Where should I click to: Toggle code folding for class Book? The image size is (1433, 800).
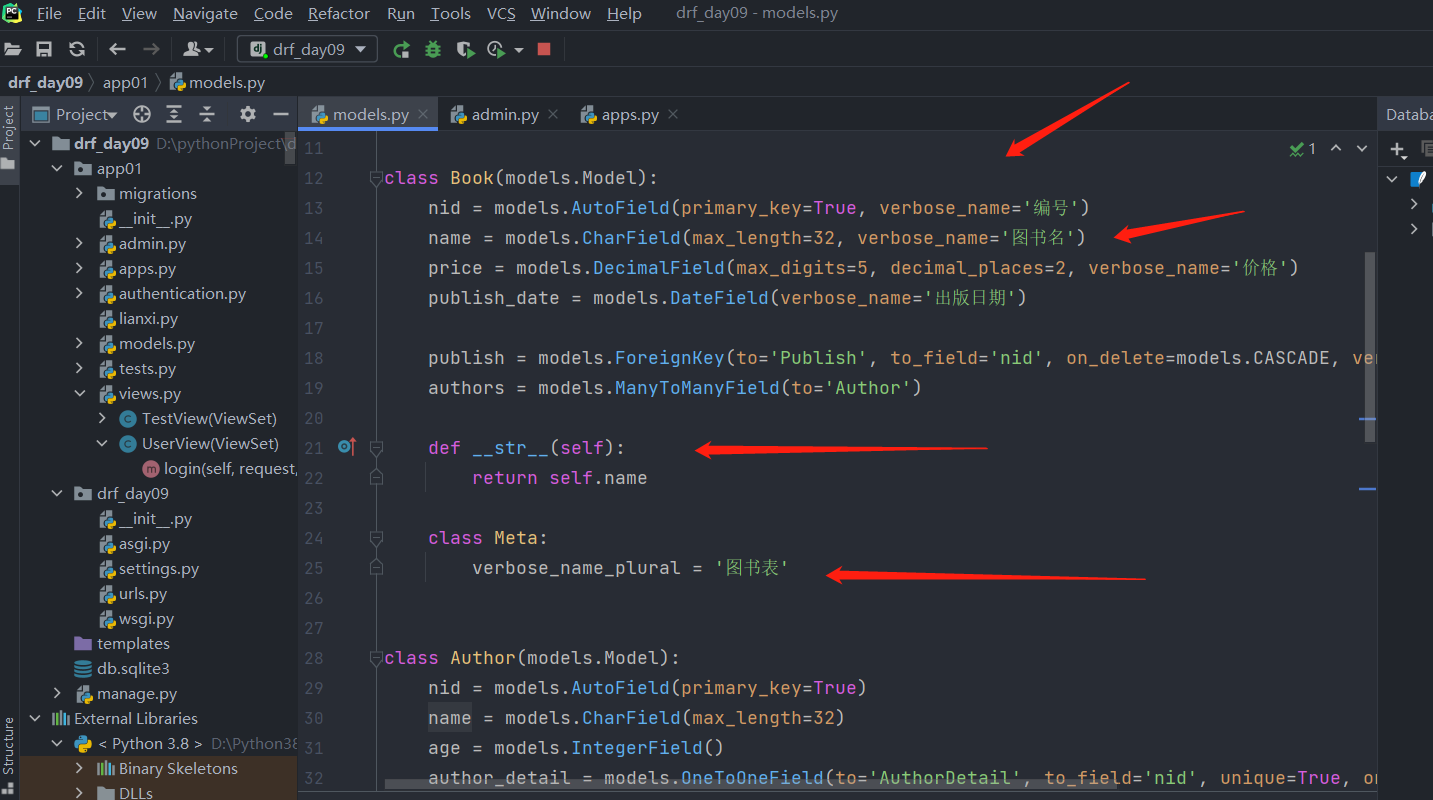click(x=376, y=178)
